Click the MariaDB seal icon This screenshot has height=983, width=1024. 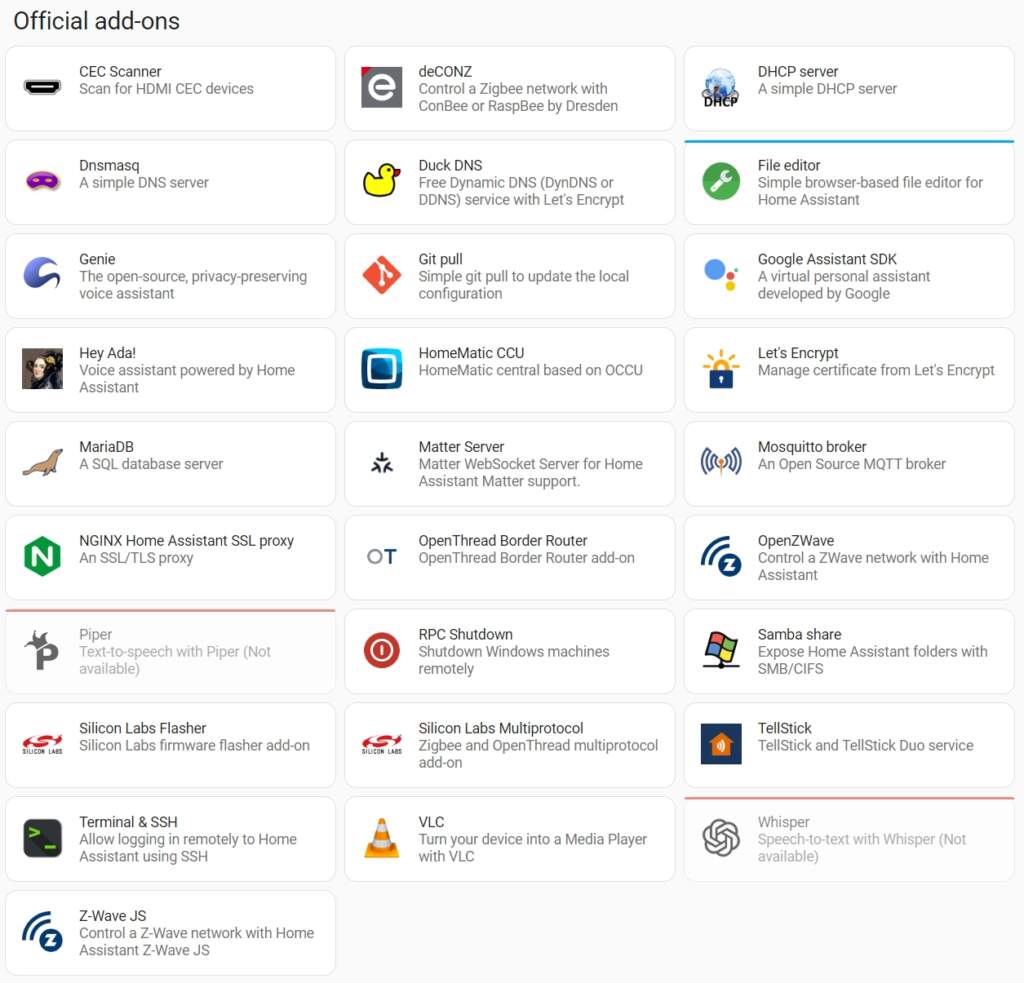tap(42, 463)
